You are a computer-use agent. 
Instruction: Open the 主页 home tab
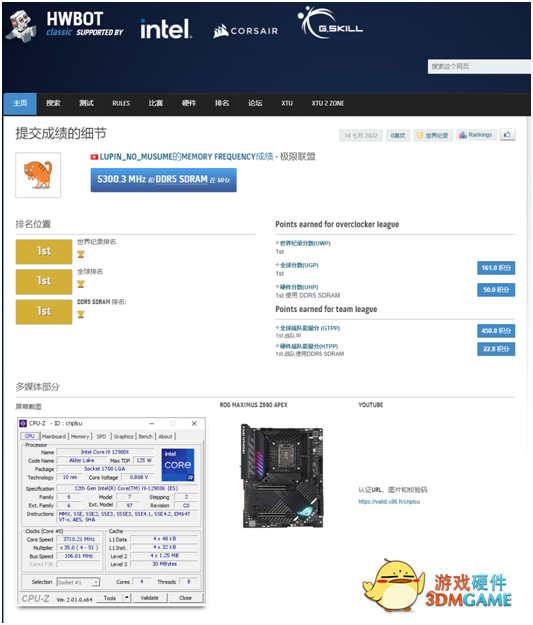[x=20, y=104]
